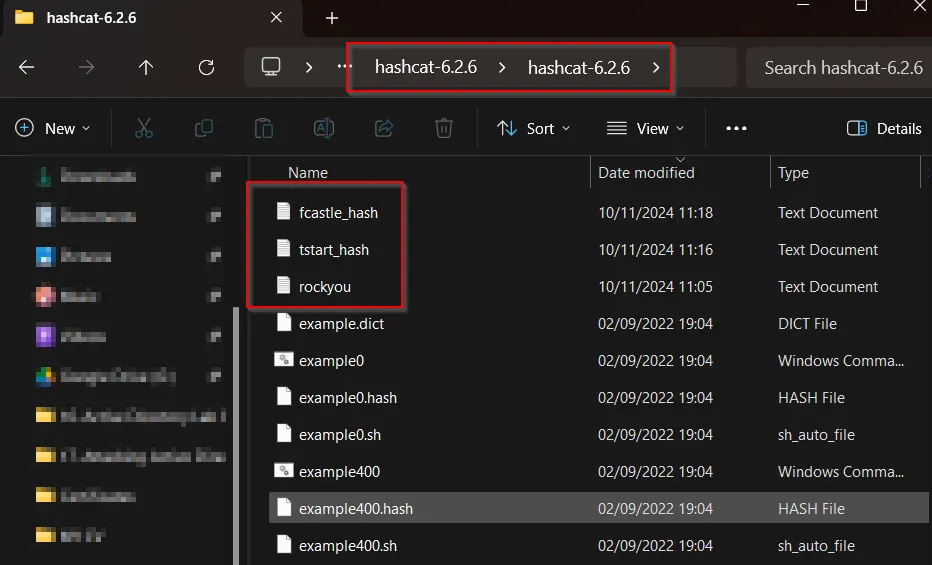Click the Share toolbar icon
Viewport: 932px width, 565px height.
[x=384, y=128]
